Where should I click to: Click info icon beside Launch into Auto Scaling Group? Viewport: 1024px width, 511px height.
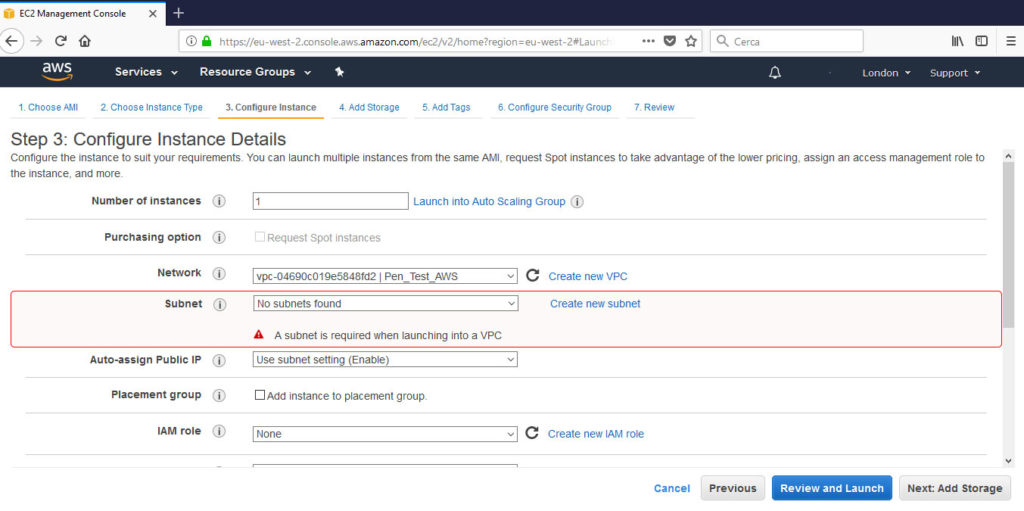(577, 202)
